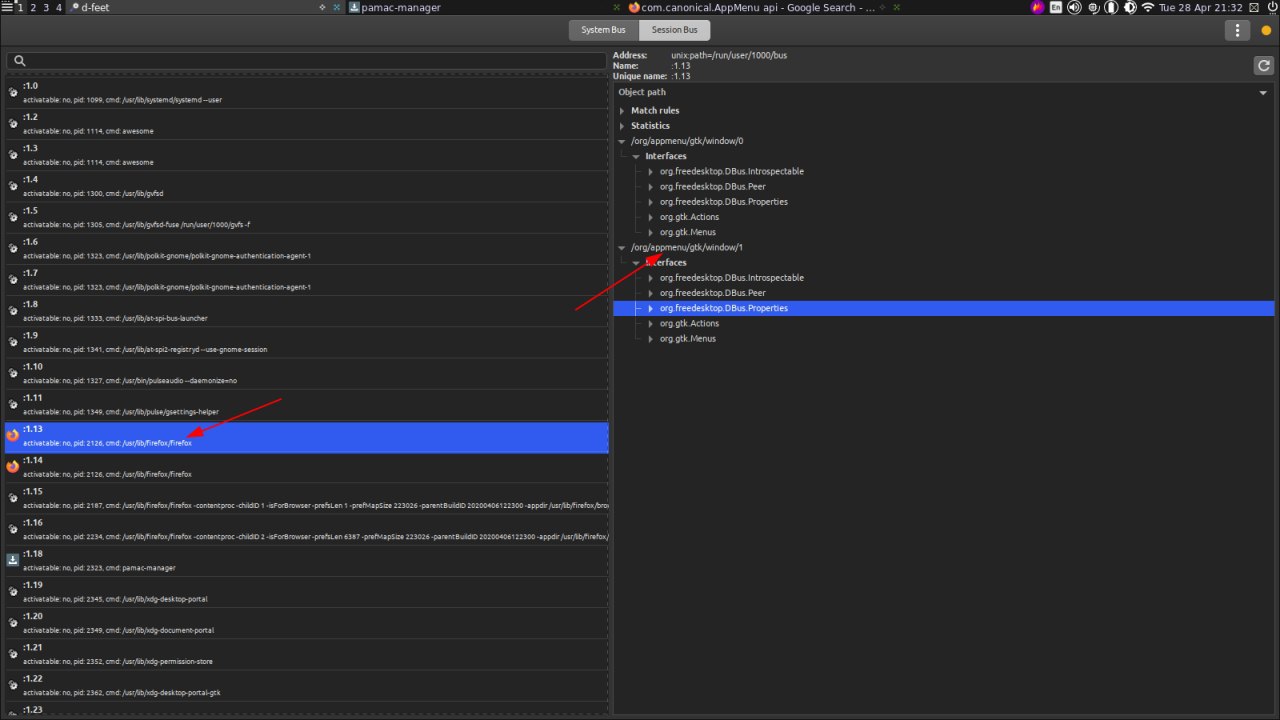Screen dimensions: 1280x720
Task: Switch to workspace tag 3
Action: click(46, 7)
